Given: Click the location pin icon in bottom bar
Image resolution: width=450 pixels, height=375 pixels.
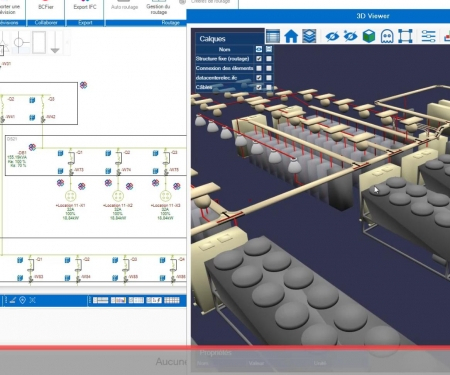Looking at the screenshot, I should [x=22, y=300].
